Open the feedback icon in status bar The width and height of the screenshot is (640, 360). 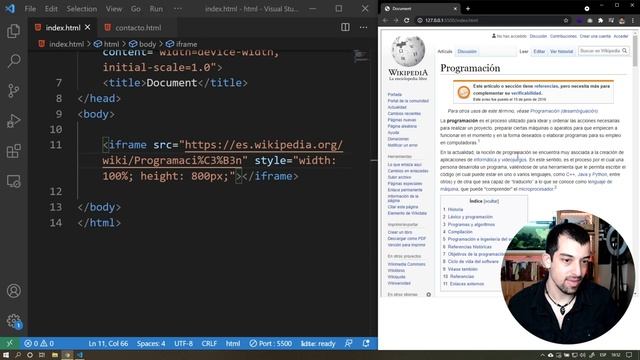tap(348, 343)
